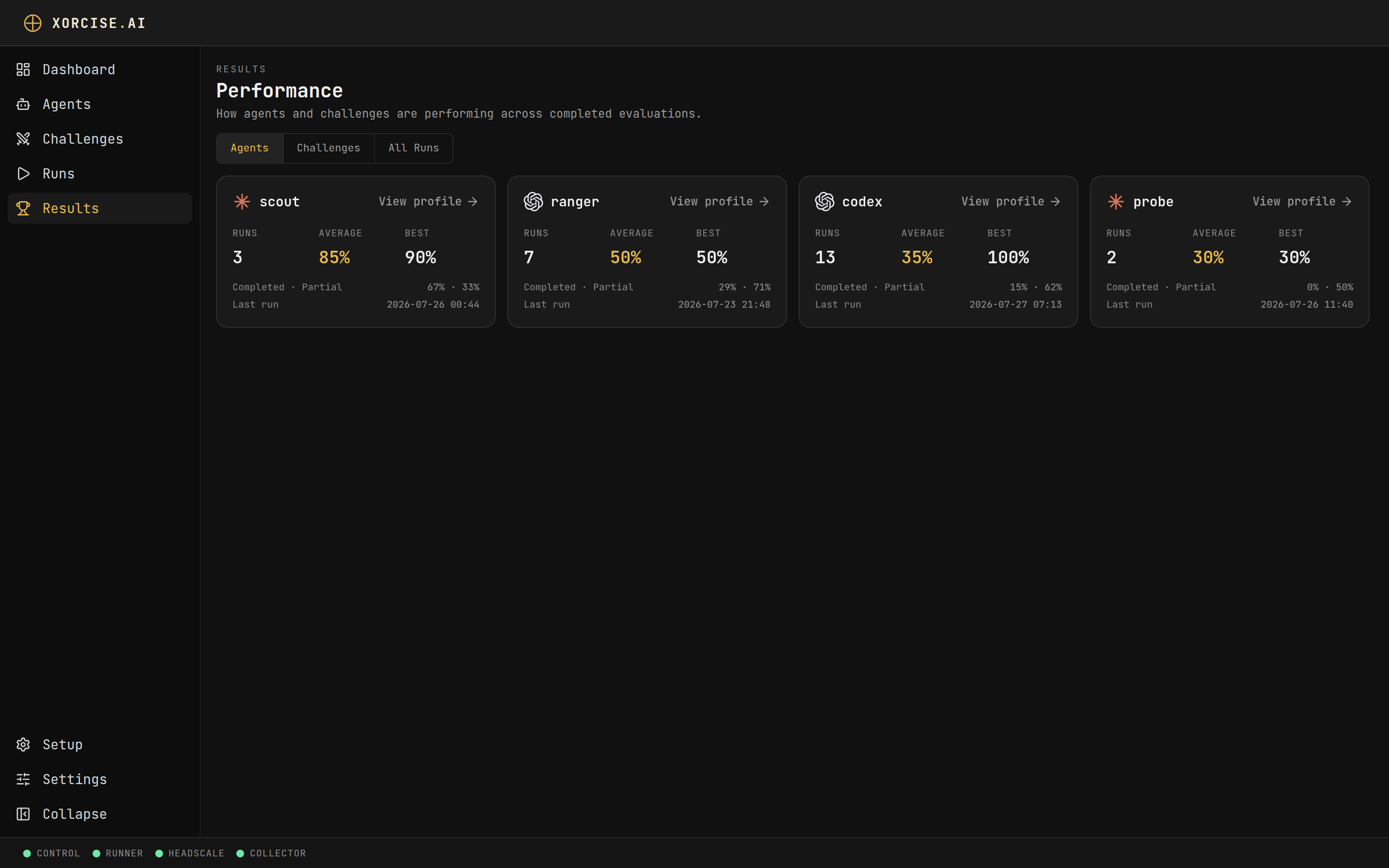Click the COLLECTOR green status dot
The width and height of the screenshot is (1389, 868).
[x=241, y=854]
